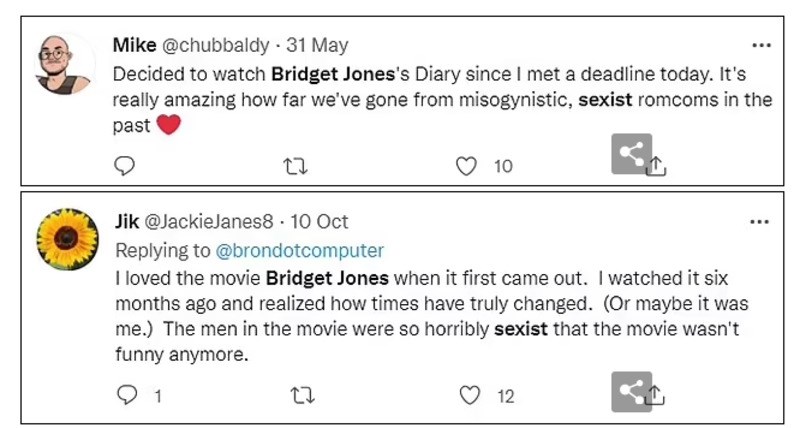Image resolution: width=800 pixels, height=428 pixels.
Task: Retweet Mike's tweet about sexist romcoms
Action: (294, 166)
